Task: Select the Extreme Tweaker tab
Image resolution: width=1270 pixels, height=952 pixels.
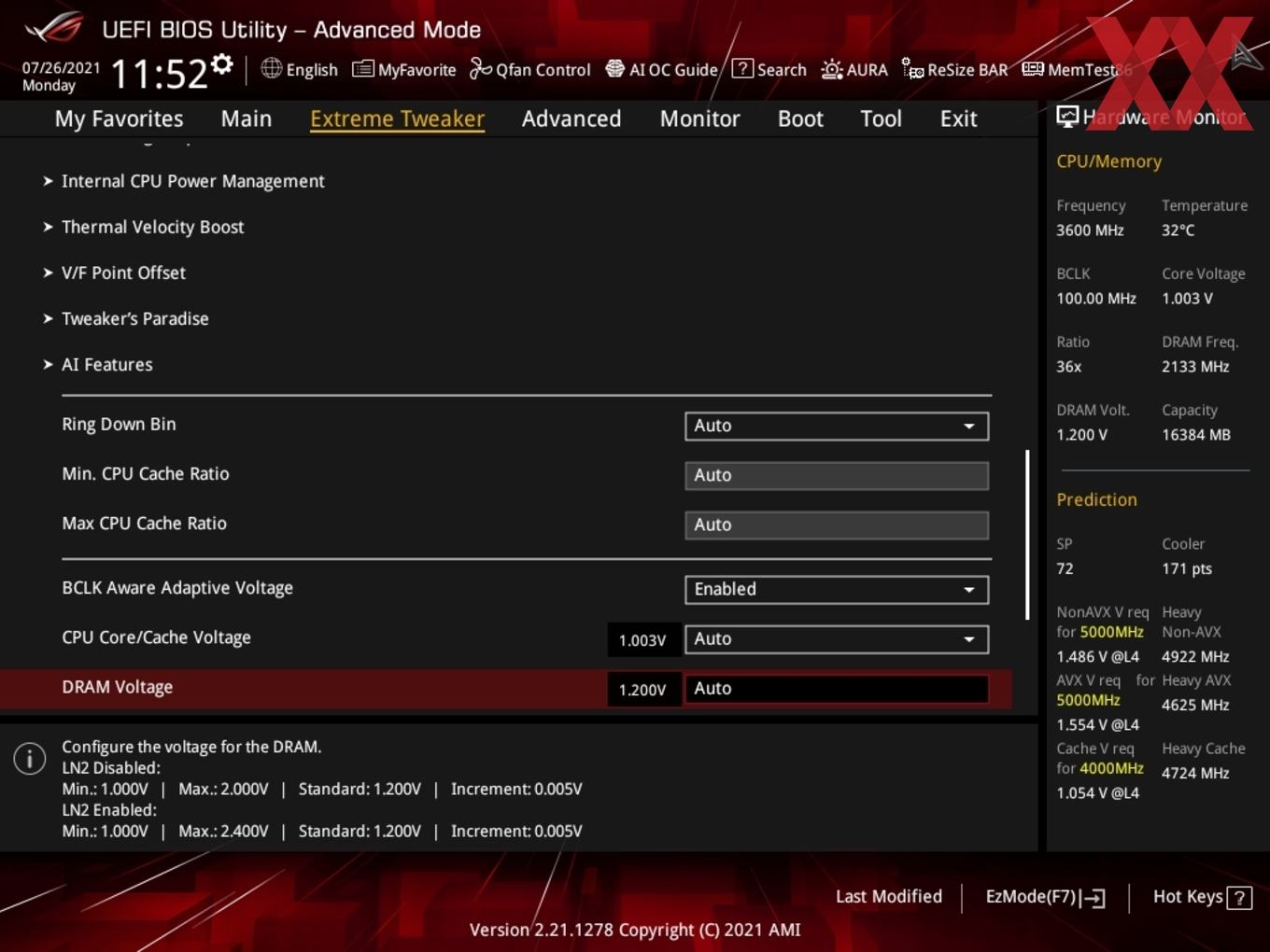Action: click(397, 119)
